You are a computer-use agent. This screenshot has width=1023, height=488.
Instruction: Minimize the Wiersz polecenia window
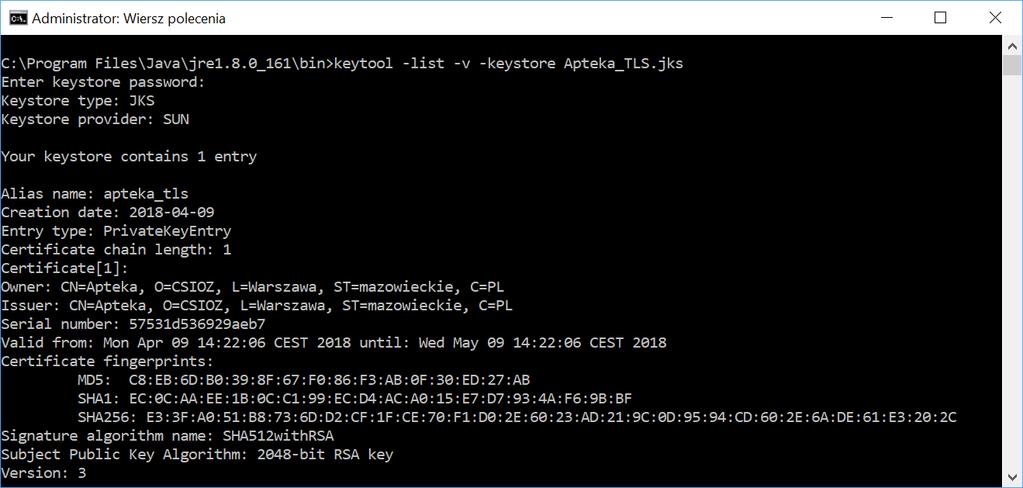pyautogui.click(x=884, y=18)
